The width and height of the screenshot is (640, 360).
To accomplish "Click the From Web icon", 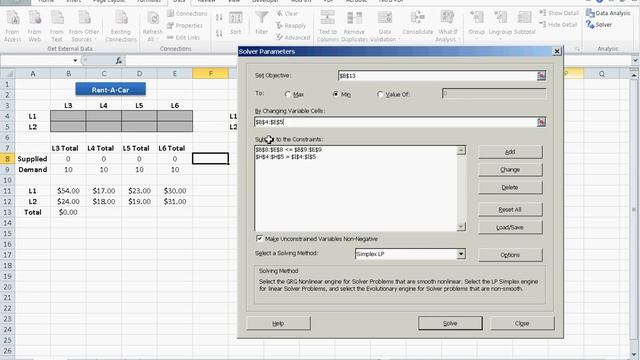I will point(35,25).
